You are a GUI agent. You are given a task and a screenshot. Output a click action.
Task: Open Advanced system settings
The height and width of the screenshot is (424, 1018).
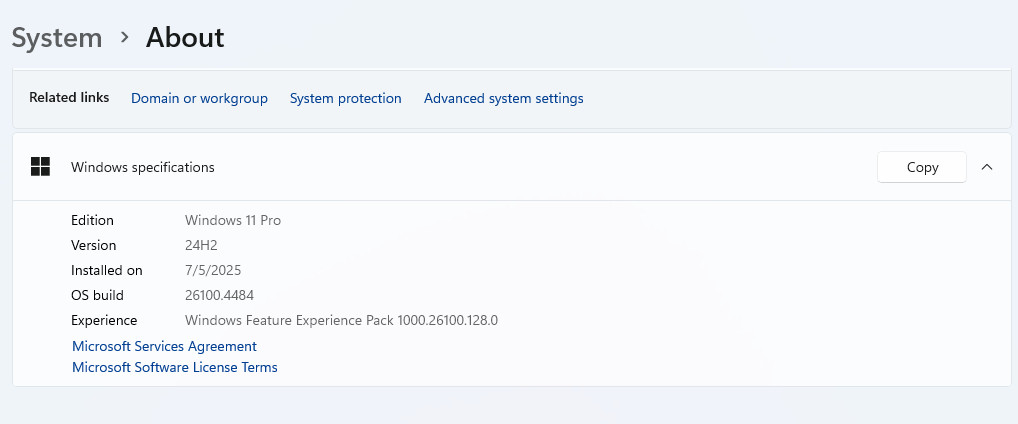pyautogui.click(x=504, y=99)
